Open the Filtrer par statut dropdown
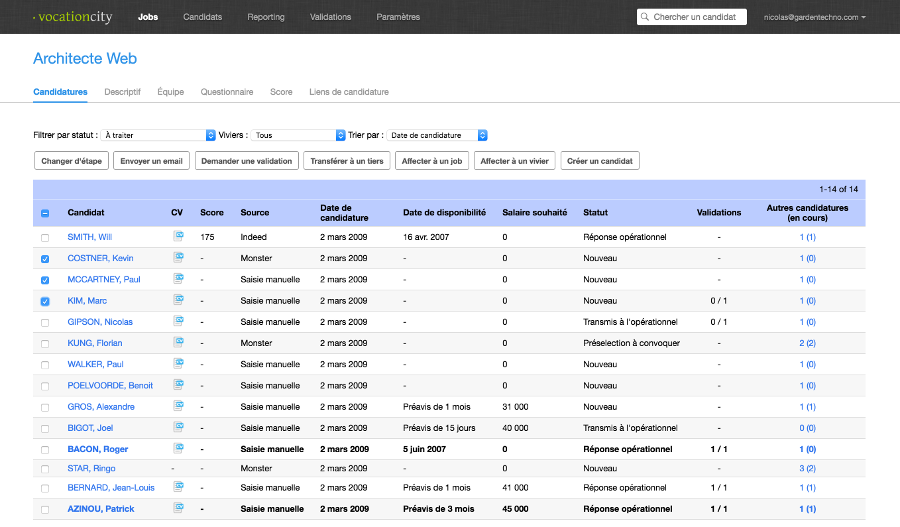The height and width of the screenshot is (527, 900). pos(160,135)
